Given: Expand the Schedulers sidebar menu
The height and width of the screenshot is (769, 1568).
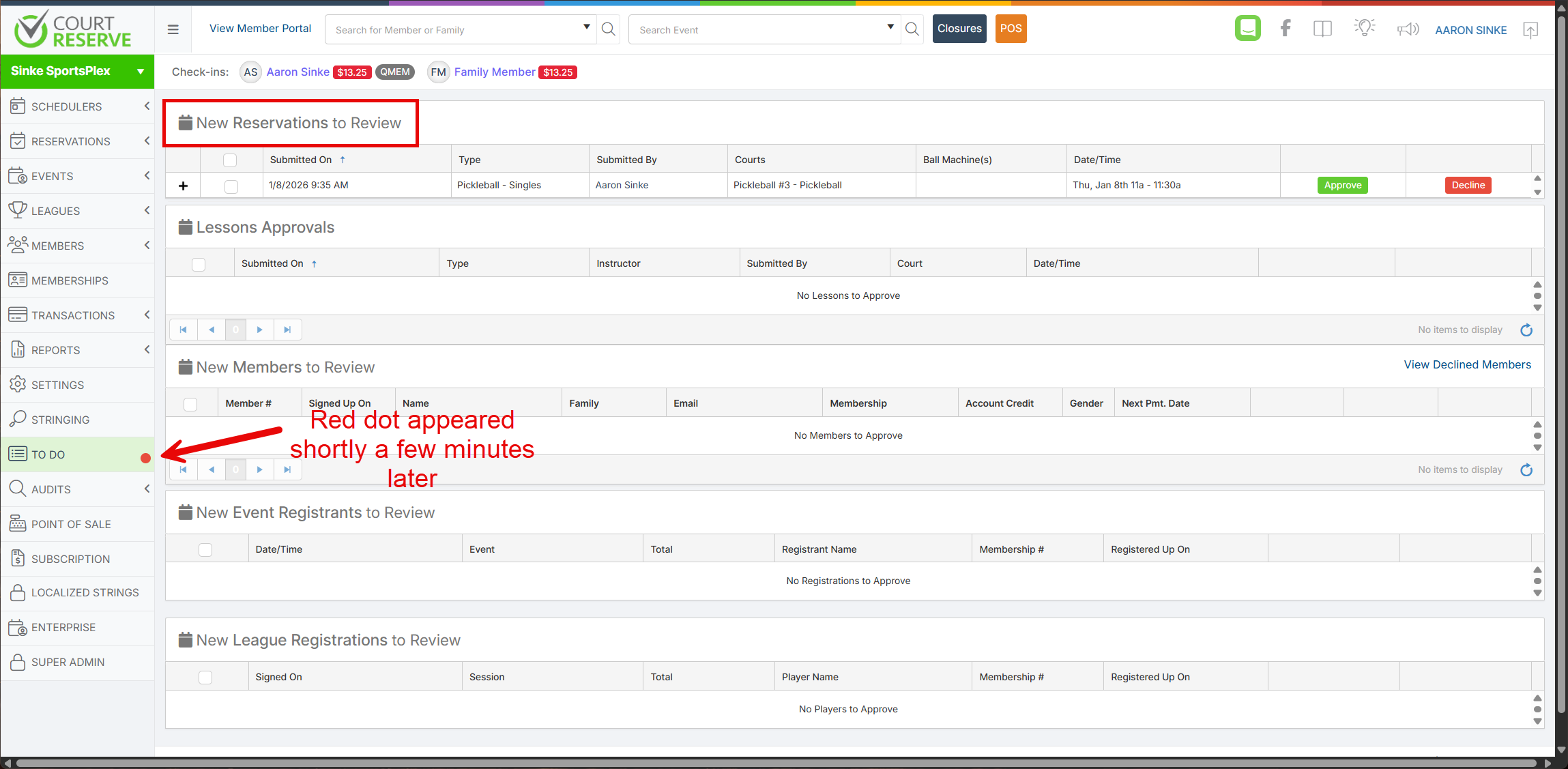Looking at the screenshot, I should 77,106.
